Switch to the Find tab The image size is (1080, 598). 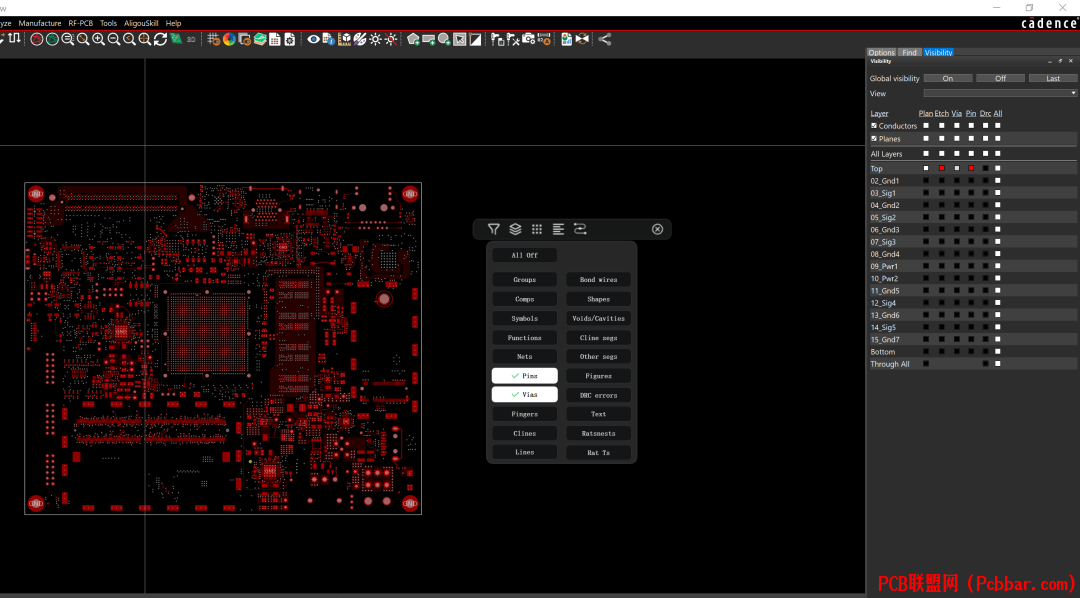pos(909,52)
